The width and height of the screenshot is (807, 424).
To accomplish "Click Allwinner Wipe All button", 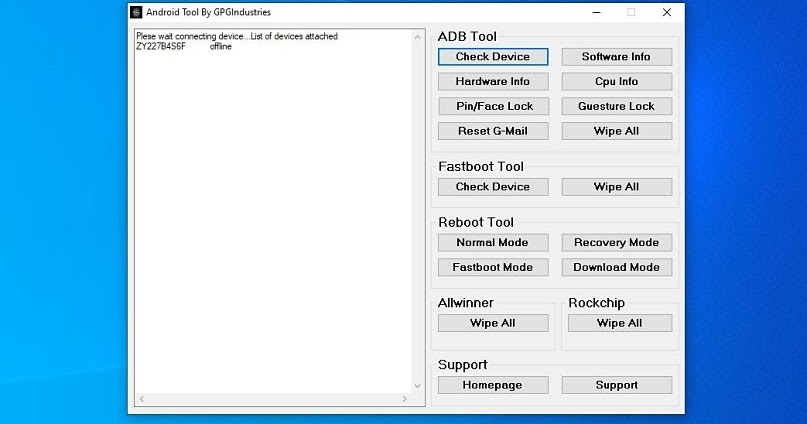I will tap(493, 323).
